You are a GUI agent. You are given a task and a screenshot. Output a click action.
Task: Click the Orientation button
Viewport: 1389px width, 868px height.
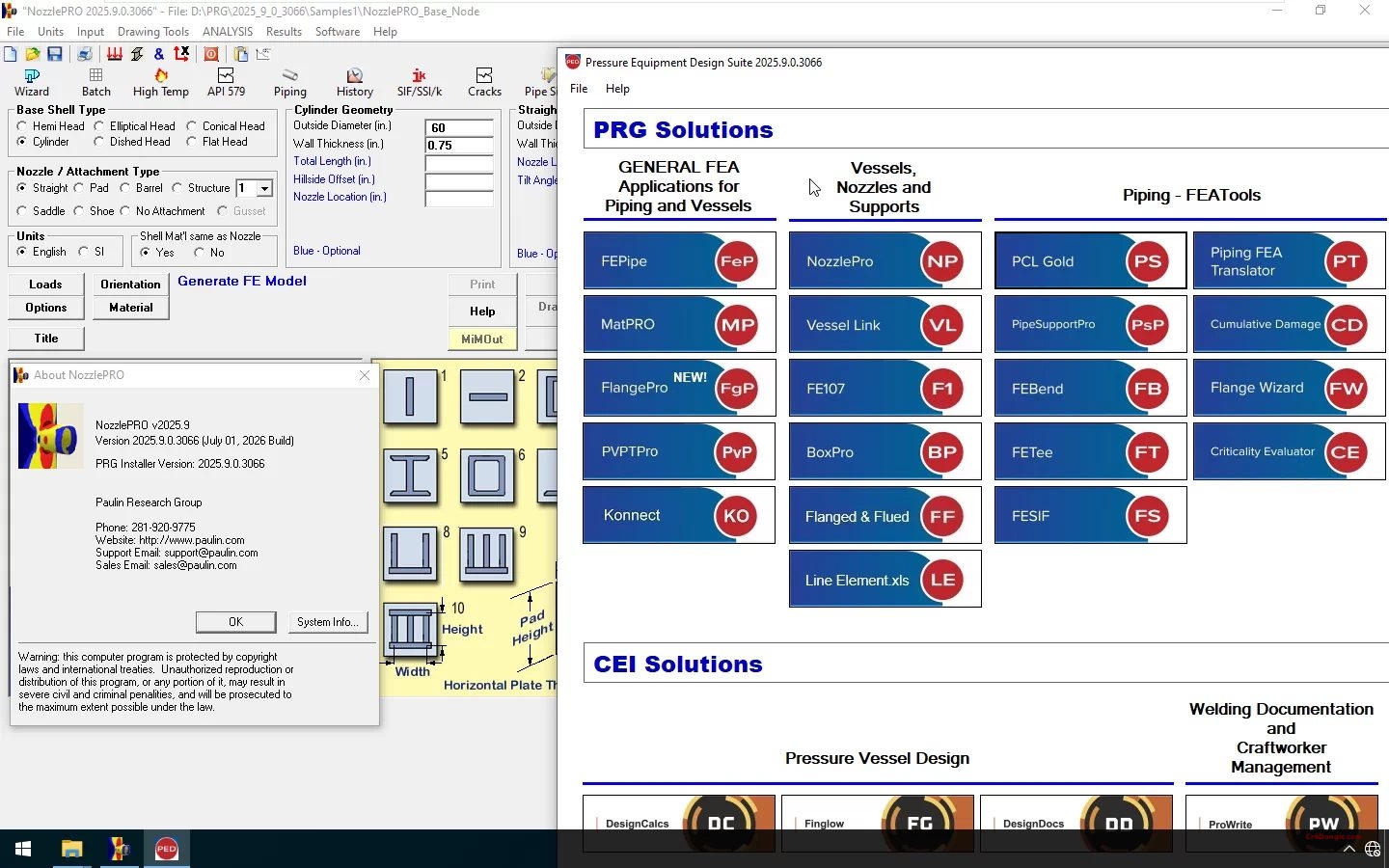(x=131, y=285)
